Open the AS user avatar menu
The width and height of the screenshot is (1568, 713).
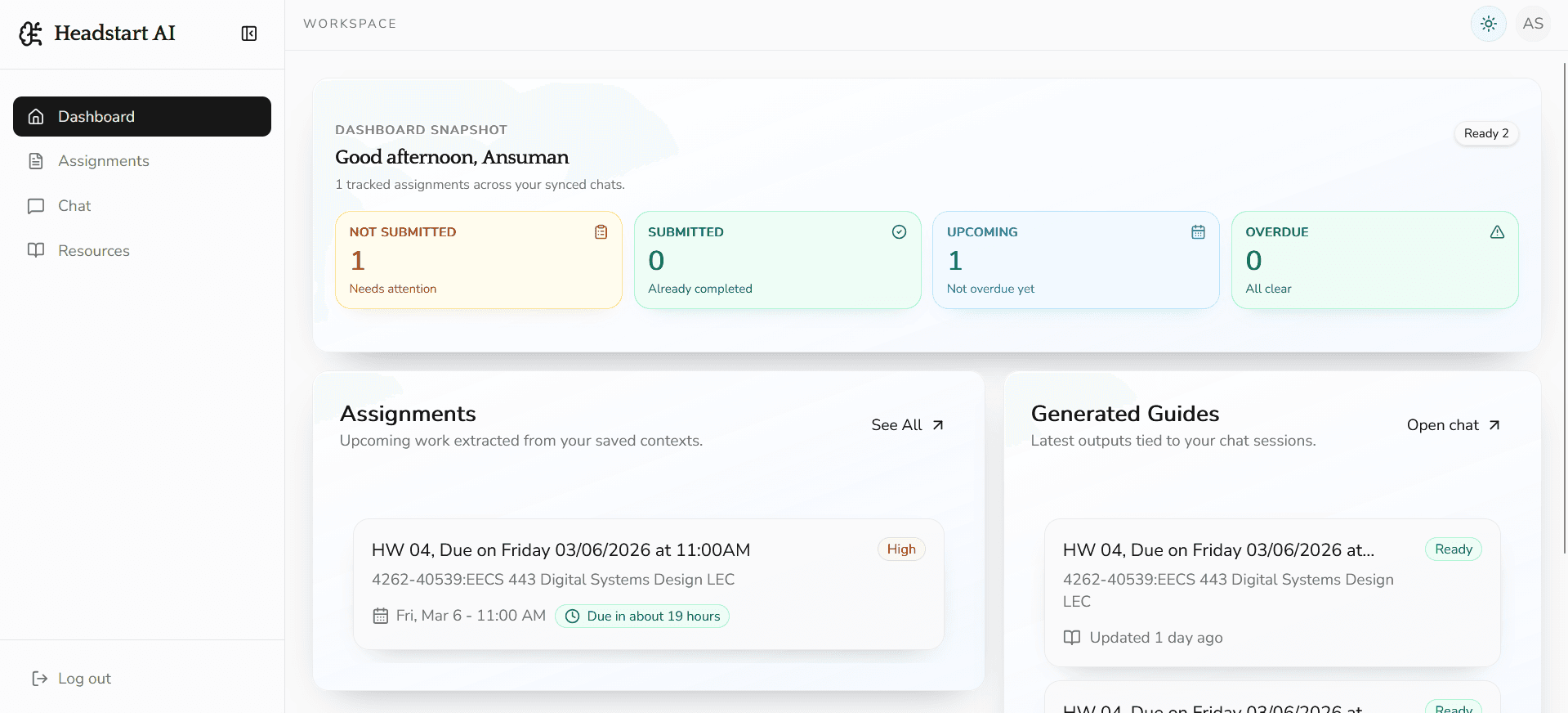(1533, 24)
